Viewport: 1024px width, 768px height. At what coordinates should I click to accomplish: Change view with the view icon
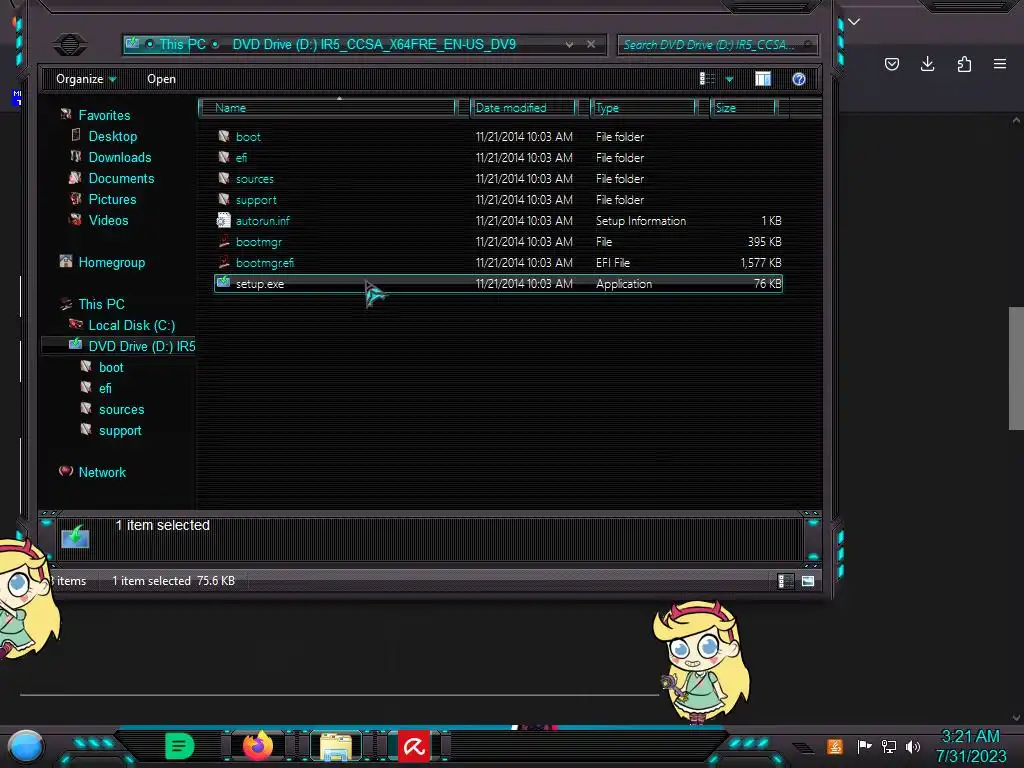(x=707, y=79)
